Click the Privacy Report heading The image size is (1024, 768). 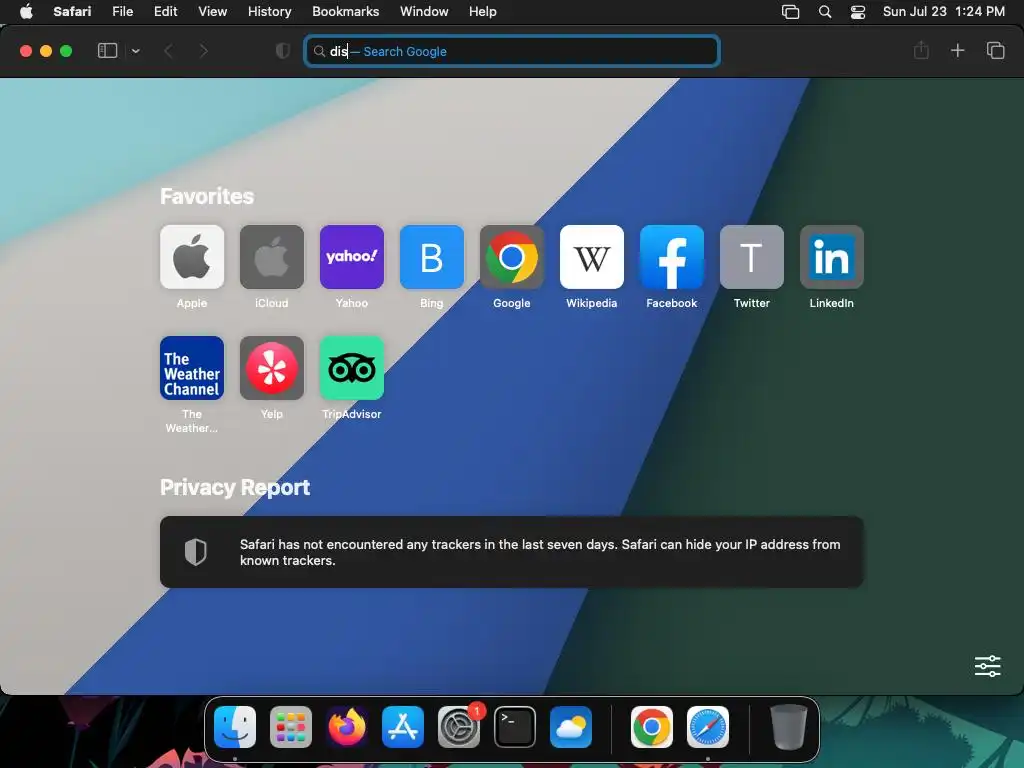click(x=235, y=487)
